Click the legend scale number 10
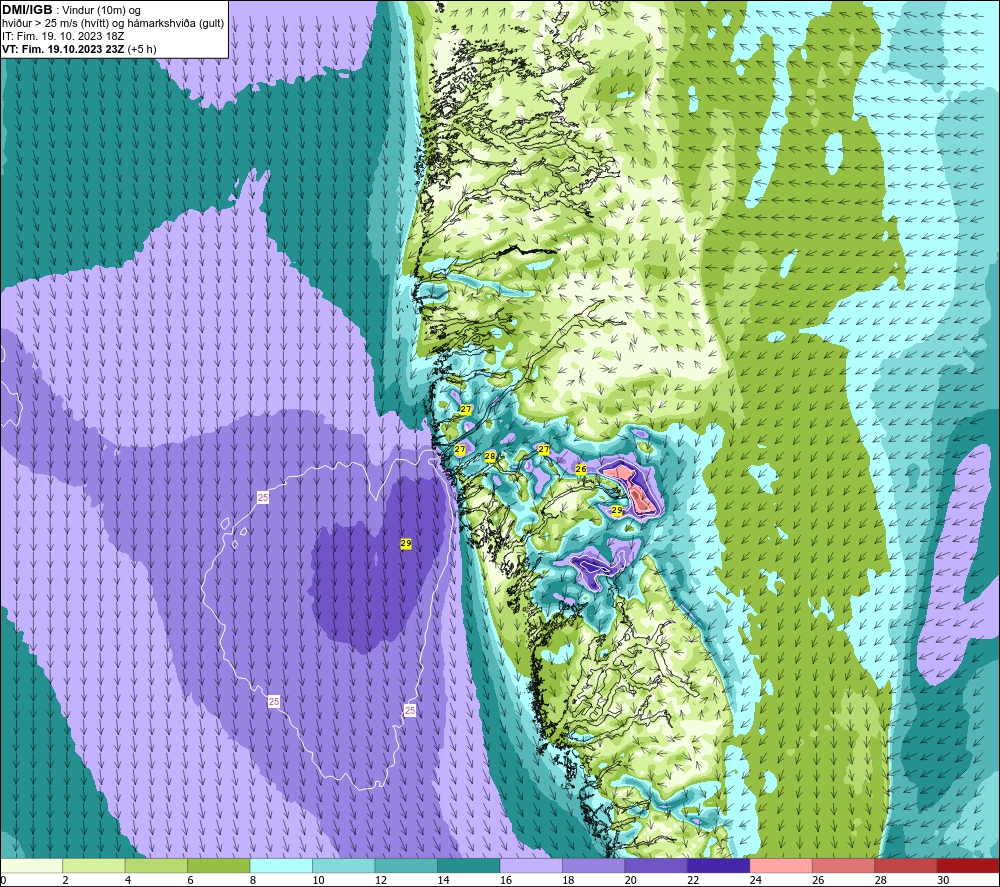 coord(318,880)
